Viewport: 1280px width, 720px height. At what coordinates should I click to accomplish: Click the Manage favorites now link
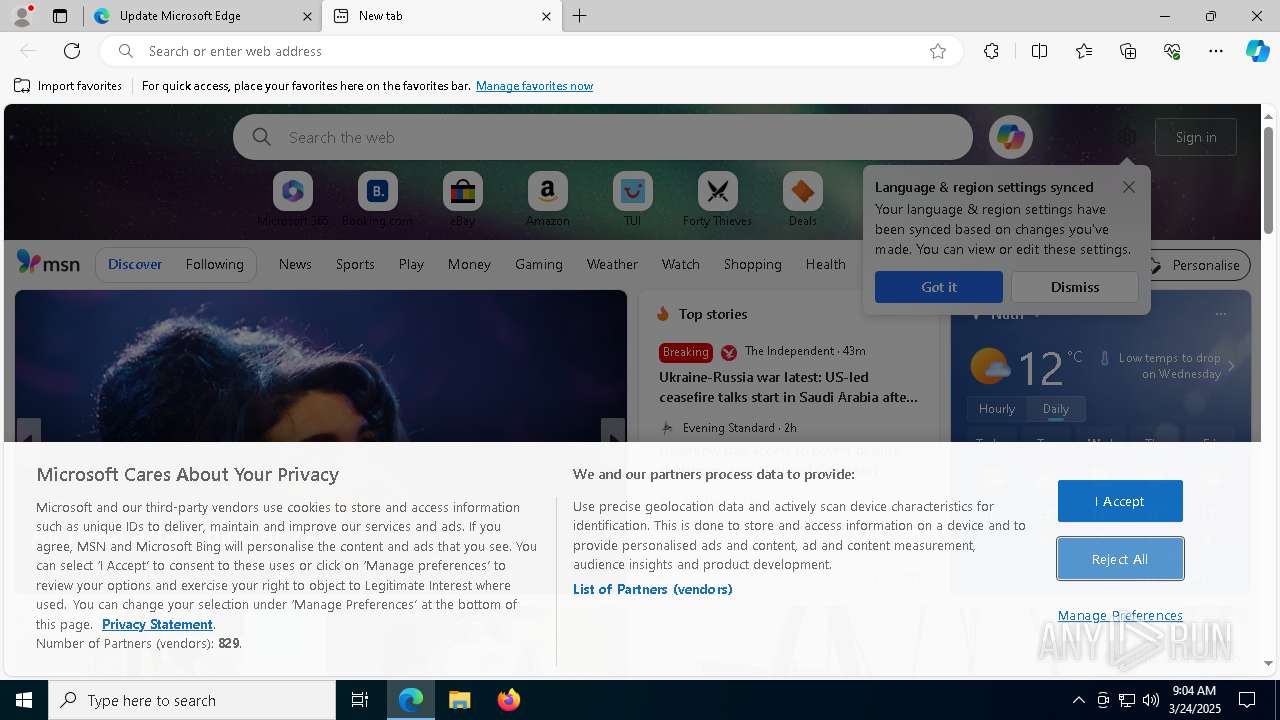(x=534, y=86)
